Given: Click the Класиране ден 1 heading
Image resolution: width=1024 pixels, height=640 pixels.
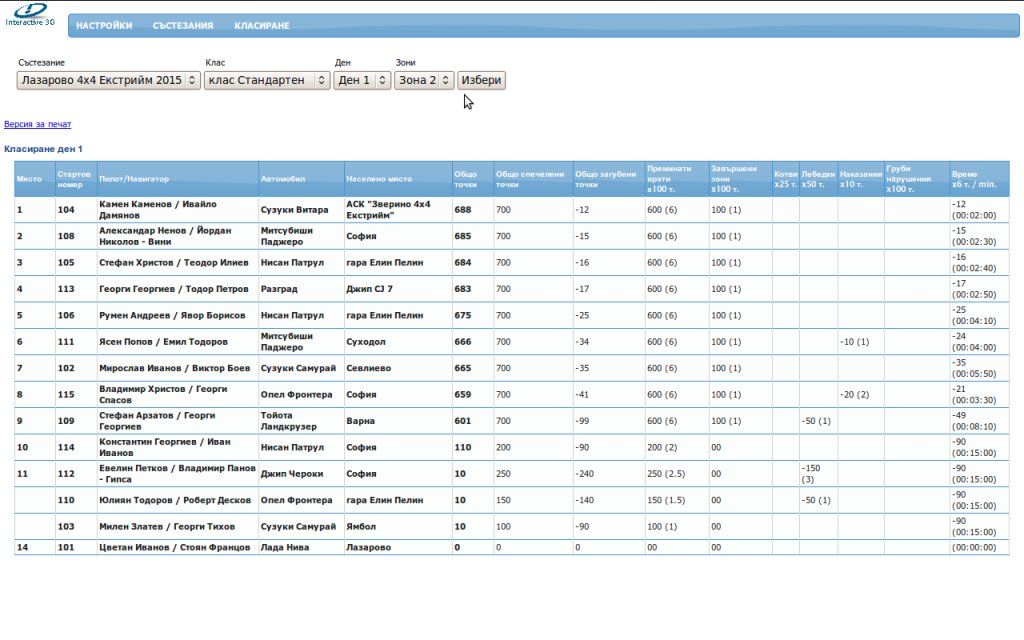Looking at the screenshot, I should tap(43, 149).
